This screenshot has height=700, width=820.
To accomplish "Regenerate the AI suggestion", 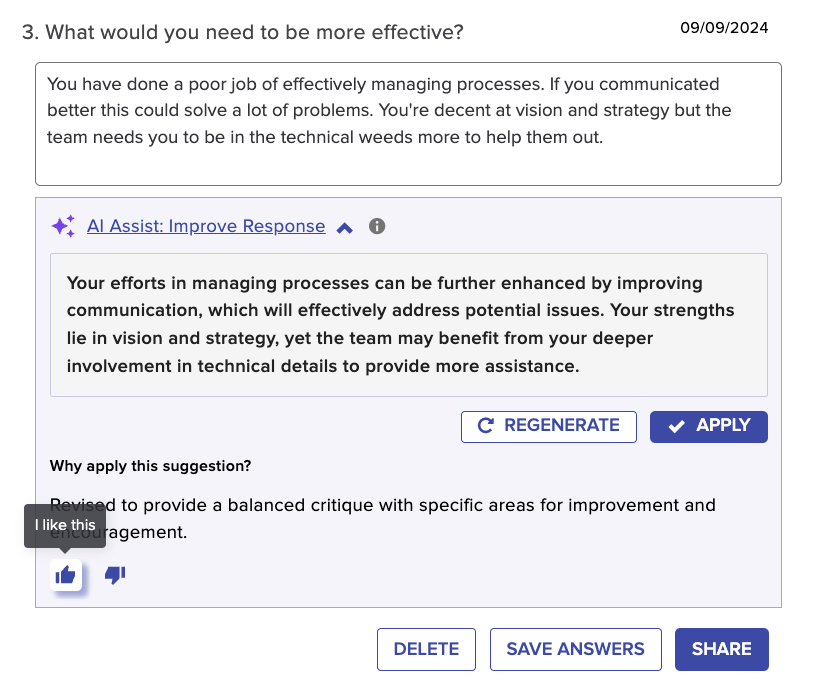I will point(549,427).
